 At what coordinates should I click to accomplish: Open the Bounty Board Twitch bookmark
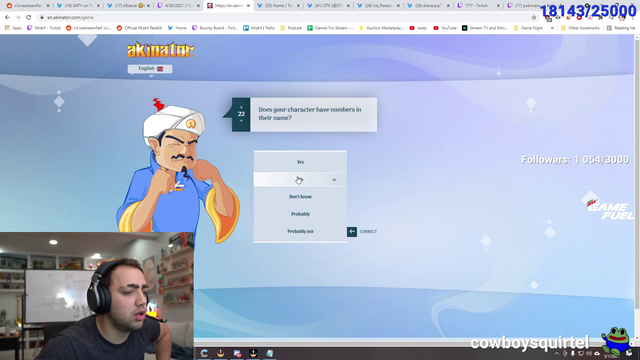tap(215, 28)
